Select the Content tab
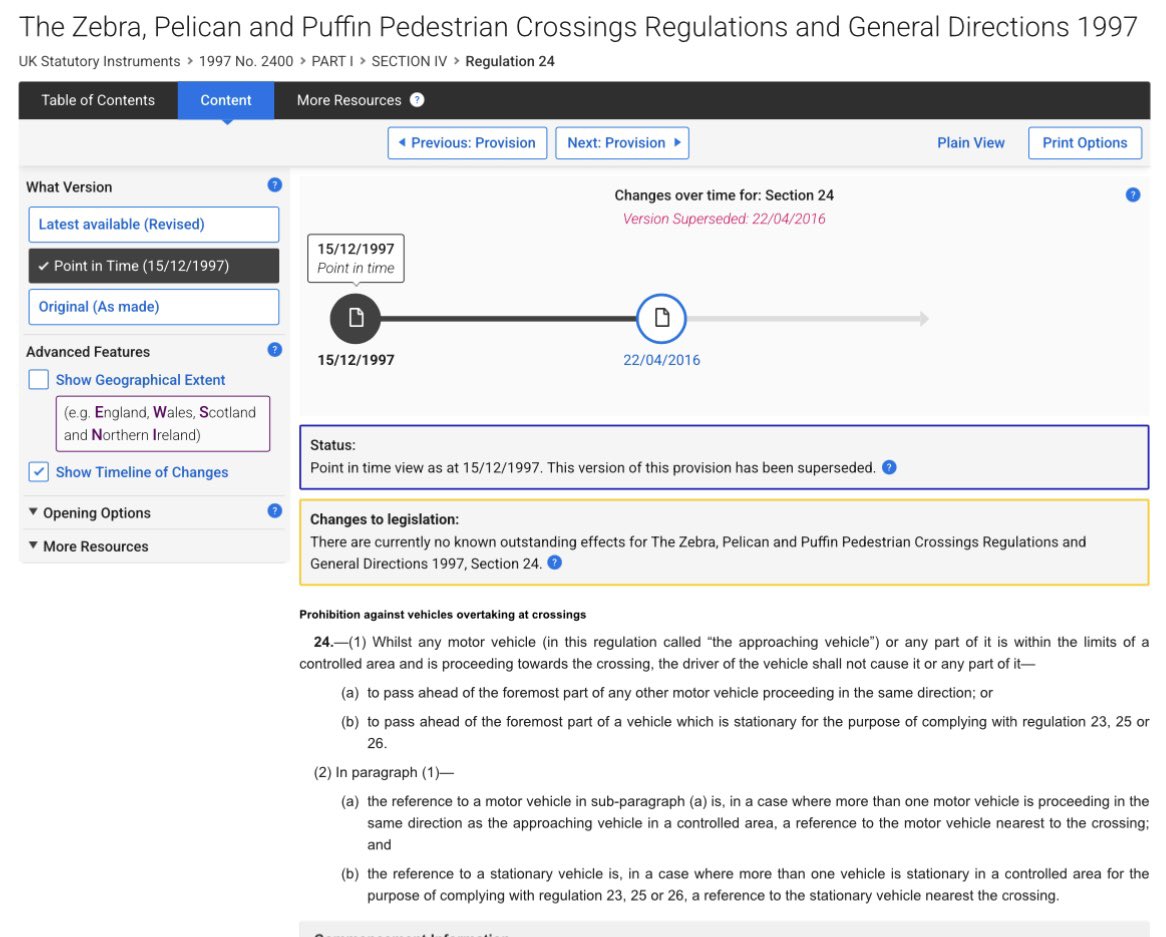 tap(226, 100)
